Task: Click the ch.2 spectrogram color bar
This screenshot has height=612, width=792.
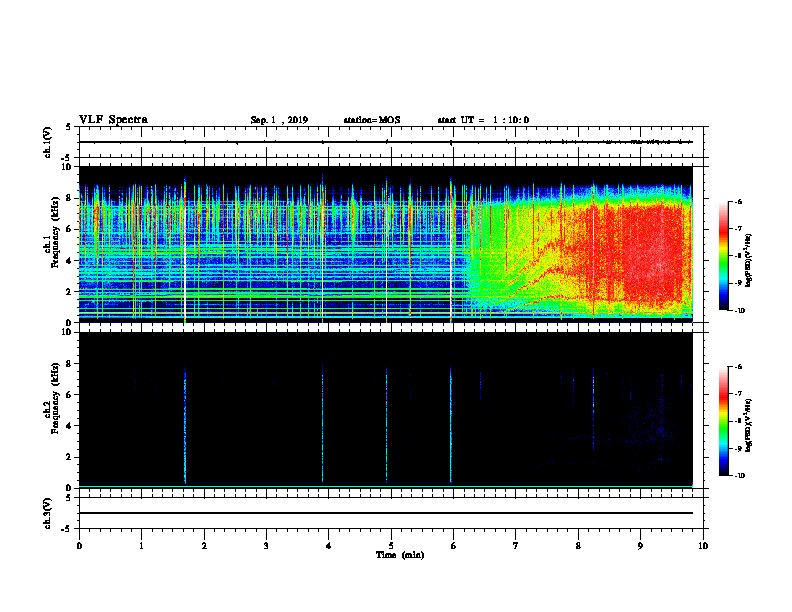Action: pos(723,421)
